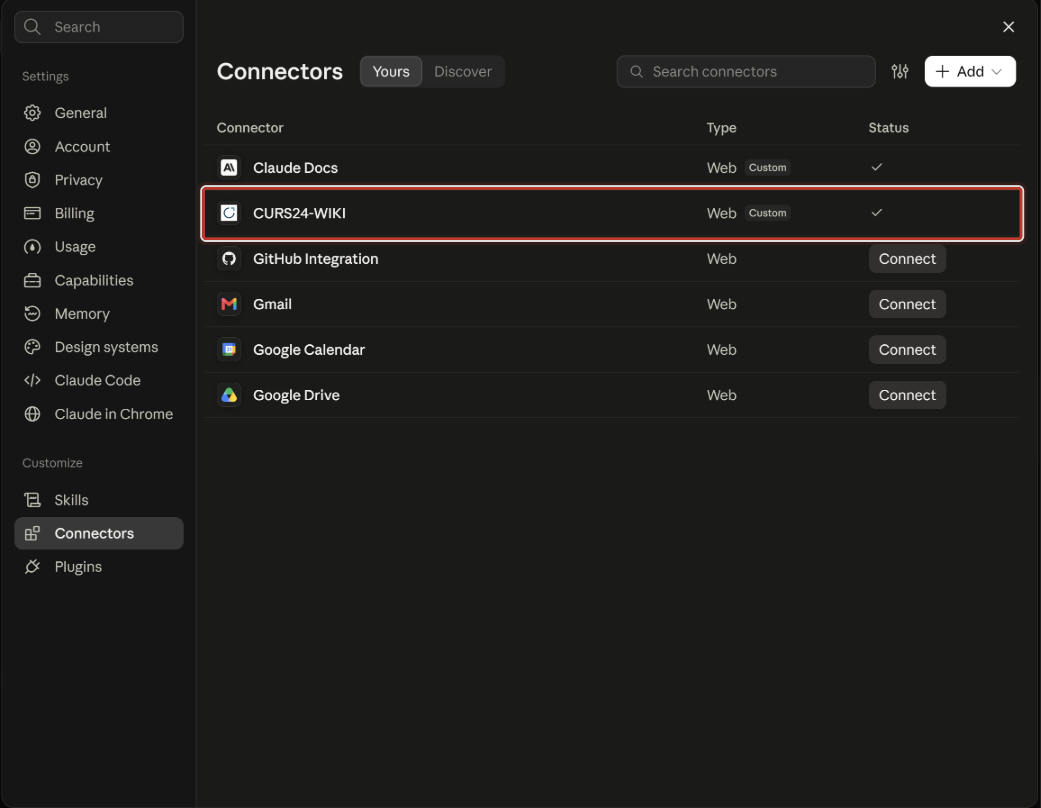The height and width of the screenshot is (808, 1041).
Task: Select the Google Drive row name
Action: (296, 395)
